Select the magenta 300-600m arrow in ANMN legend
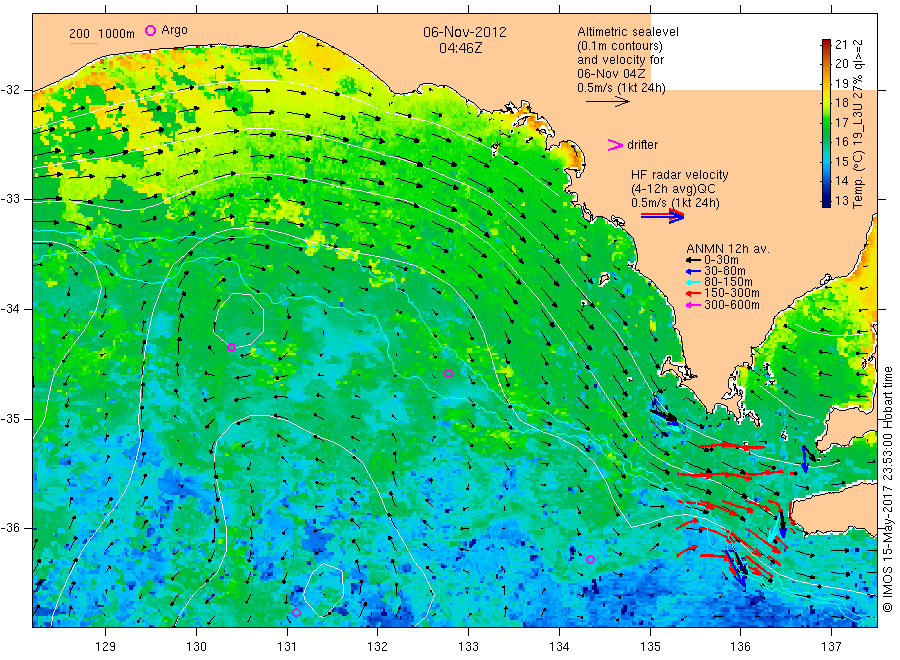 coord(693,305)
